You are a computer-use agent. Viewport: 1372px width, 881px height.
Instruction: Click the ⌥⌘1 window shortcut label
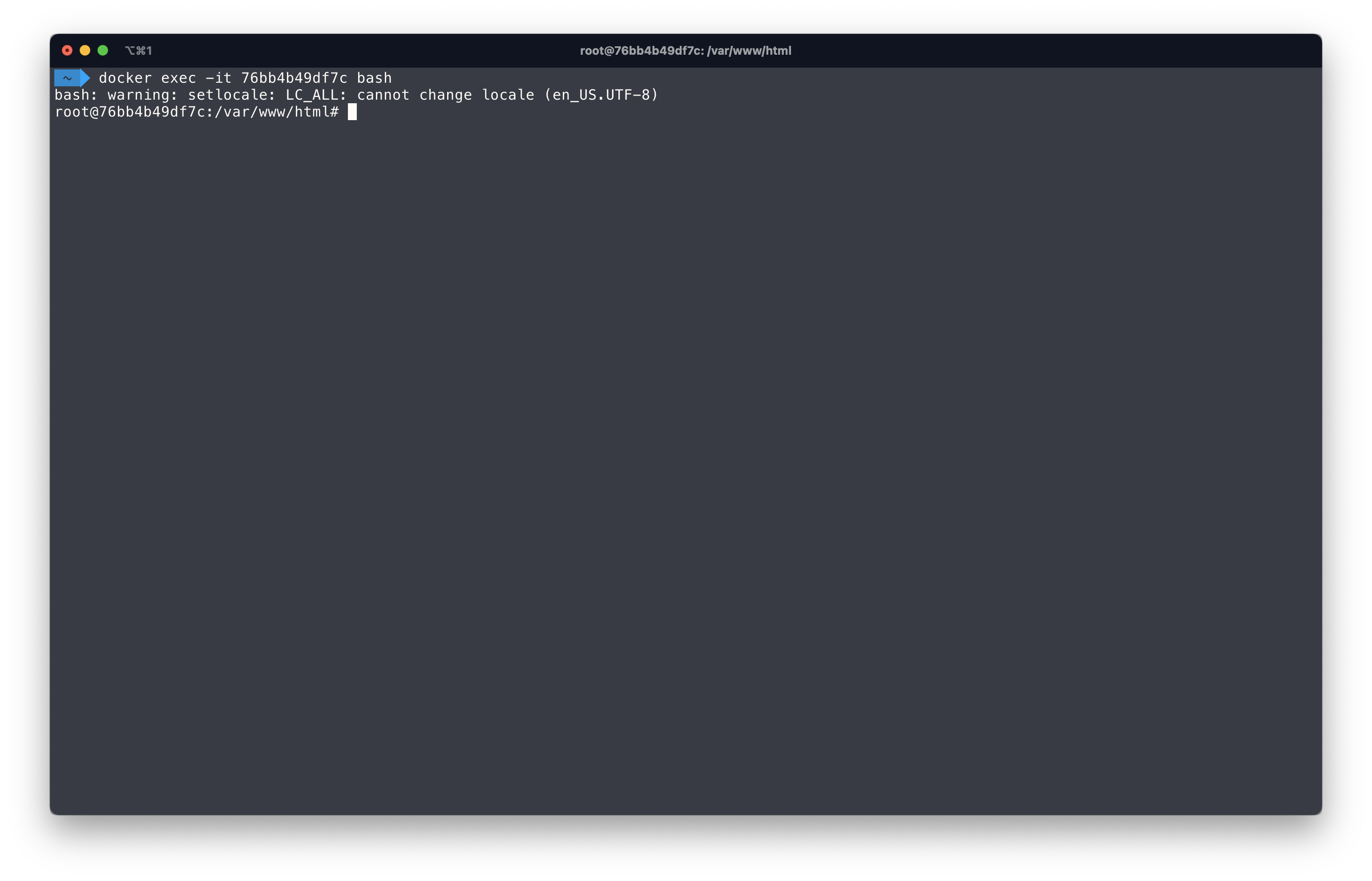pos(138,51)
